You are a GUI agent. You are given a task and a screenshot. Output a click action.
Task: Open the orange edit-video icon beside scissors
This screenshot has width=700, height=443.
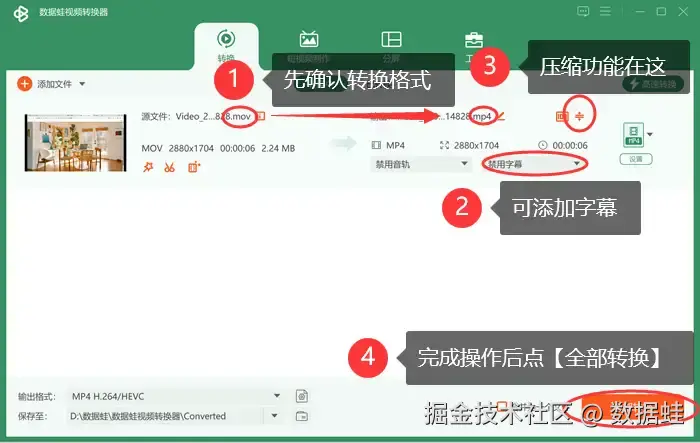(194, 167)
